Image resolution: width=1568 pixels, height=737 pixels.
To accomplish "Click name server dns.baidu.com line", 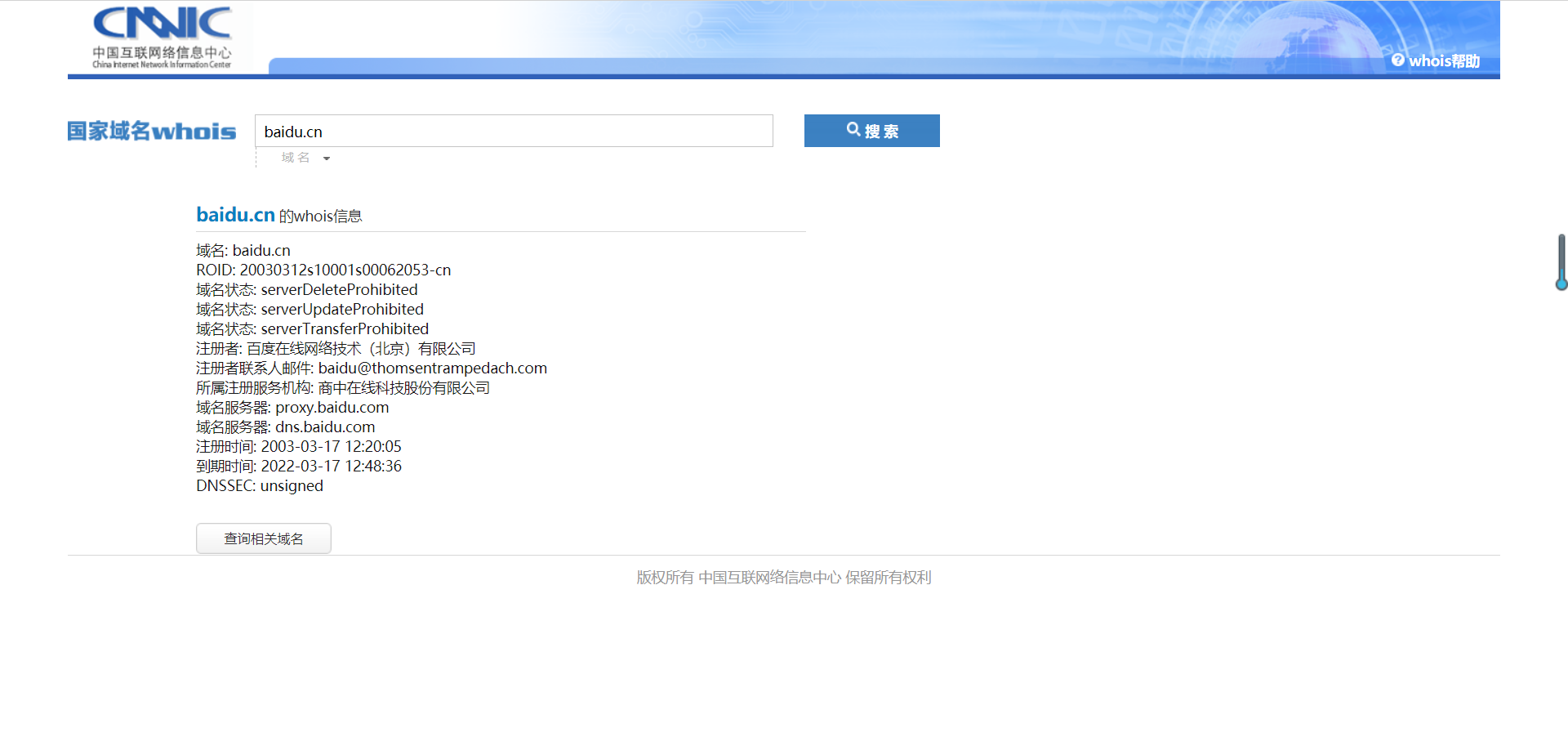I will (286, 427).
